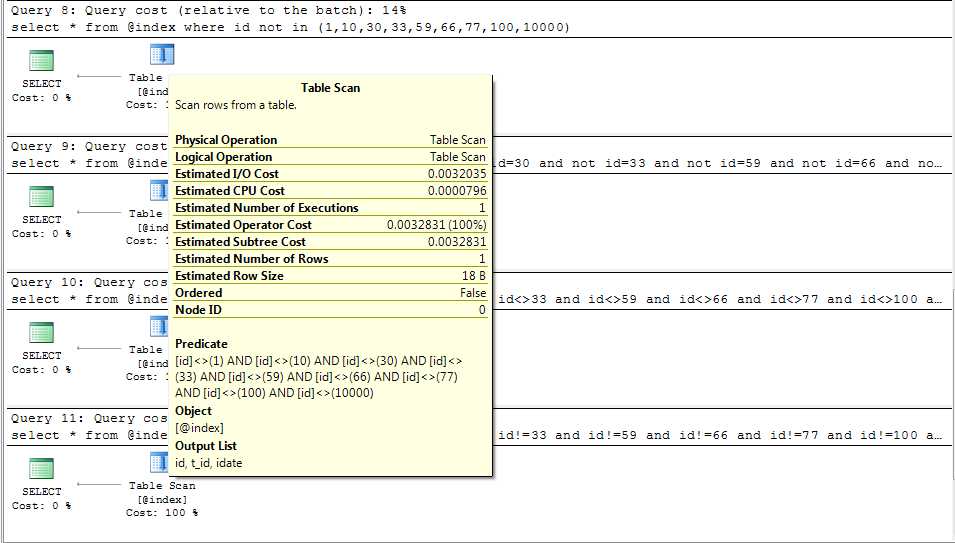
Task: Click 'Estimated Subtree Cost' label
Action: click(240, 242)
